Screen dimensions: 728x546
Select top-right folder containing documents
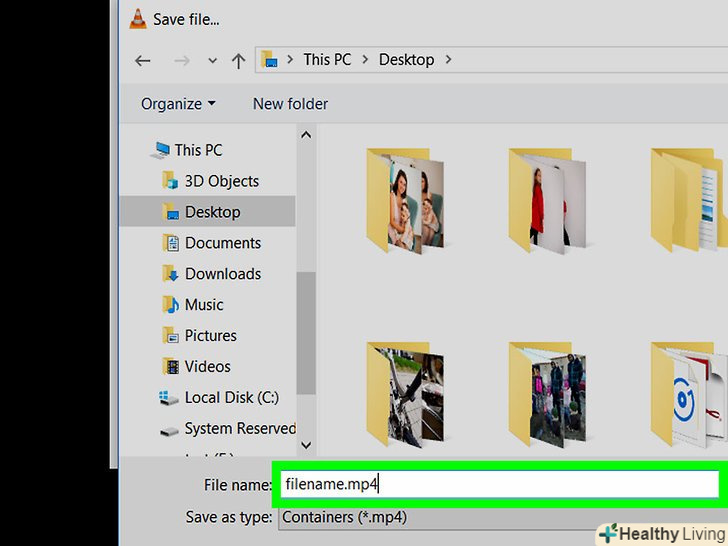[689, 201]
